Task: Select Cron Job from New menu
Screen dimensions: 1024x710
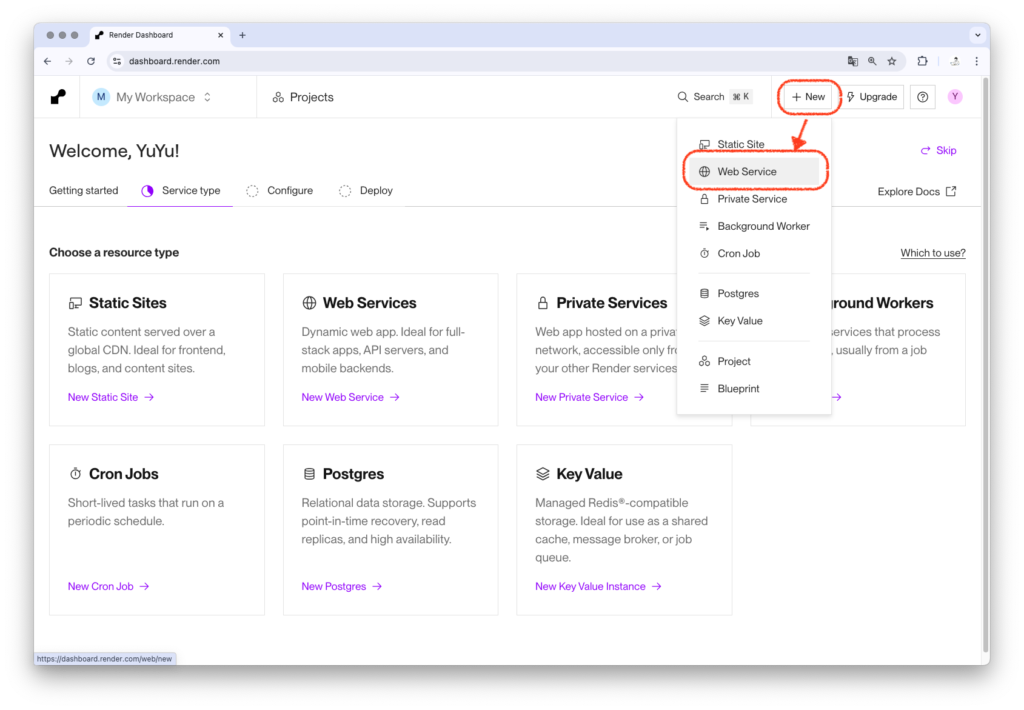Action: (754, 253)
